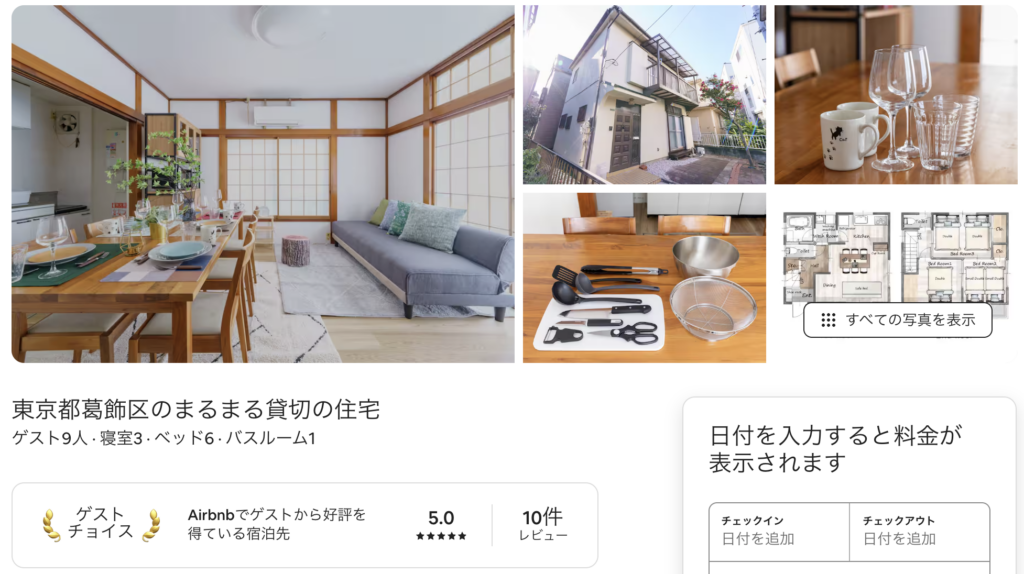This screenshot has width=1024, height=574.
Task: Open the wine glasses and mugs photo
Action: point(895,95)
